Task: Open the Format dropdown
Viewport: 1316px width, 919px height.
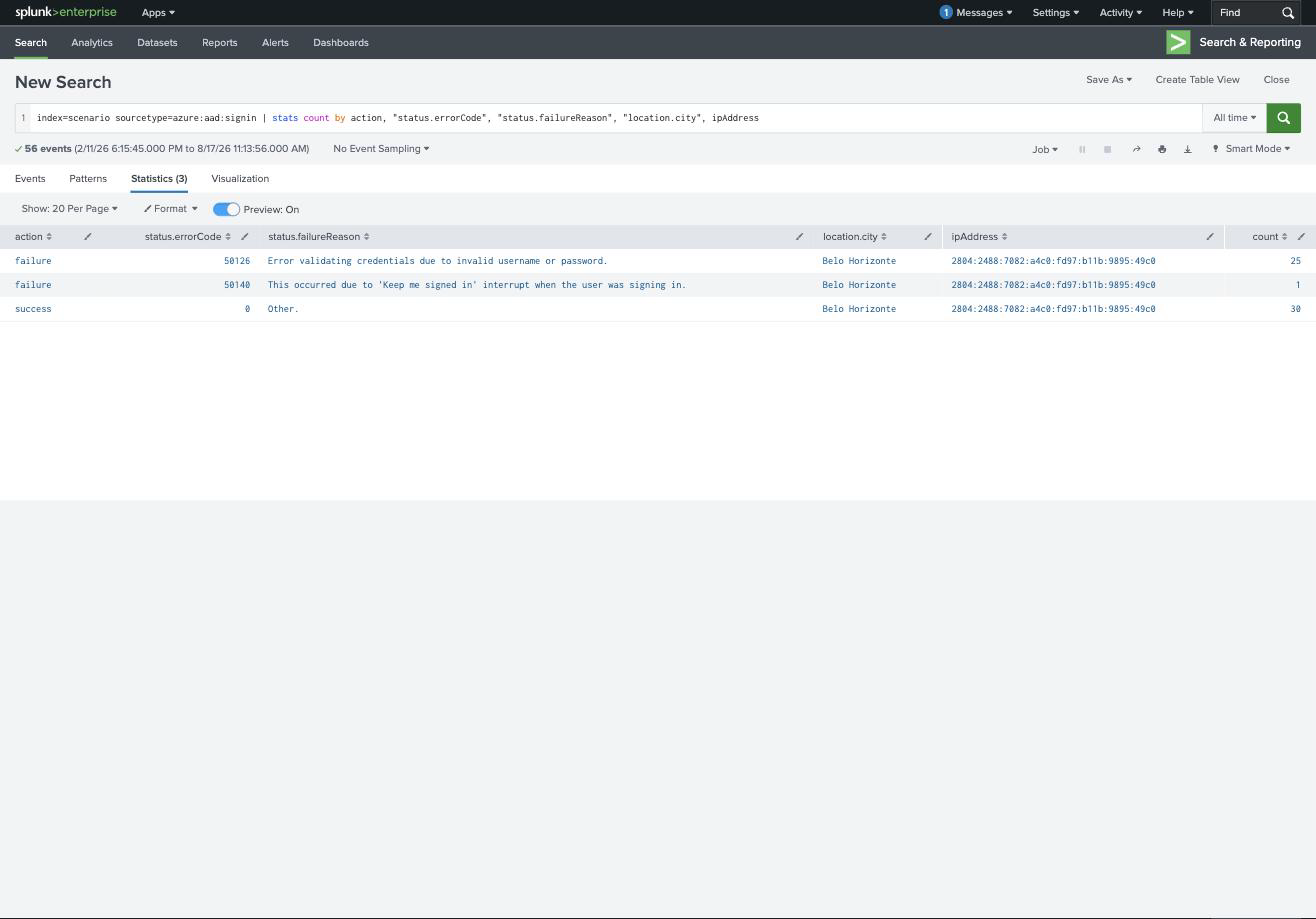Action: coord(170,209)
